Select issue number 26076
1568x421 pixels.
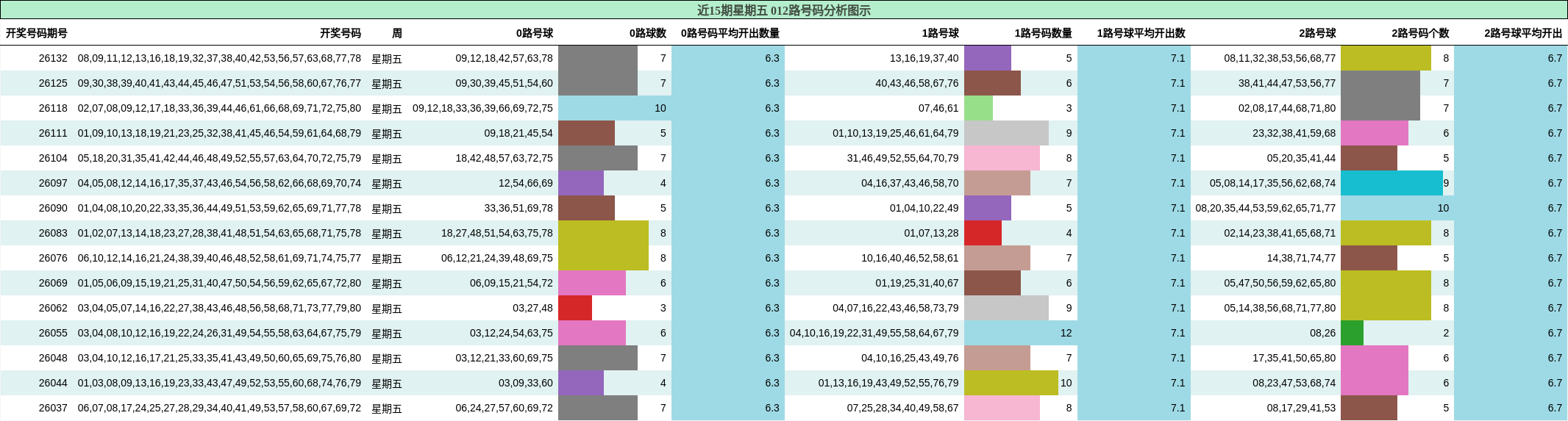53,258
